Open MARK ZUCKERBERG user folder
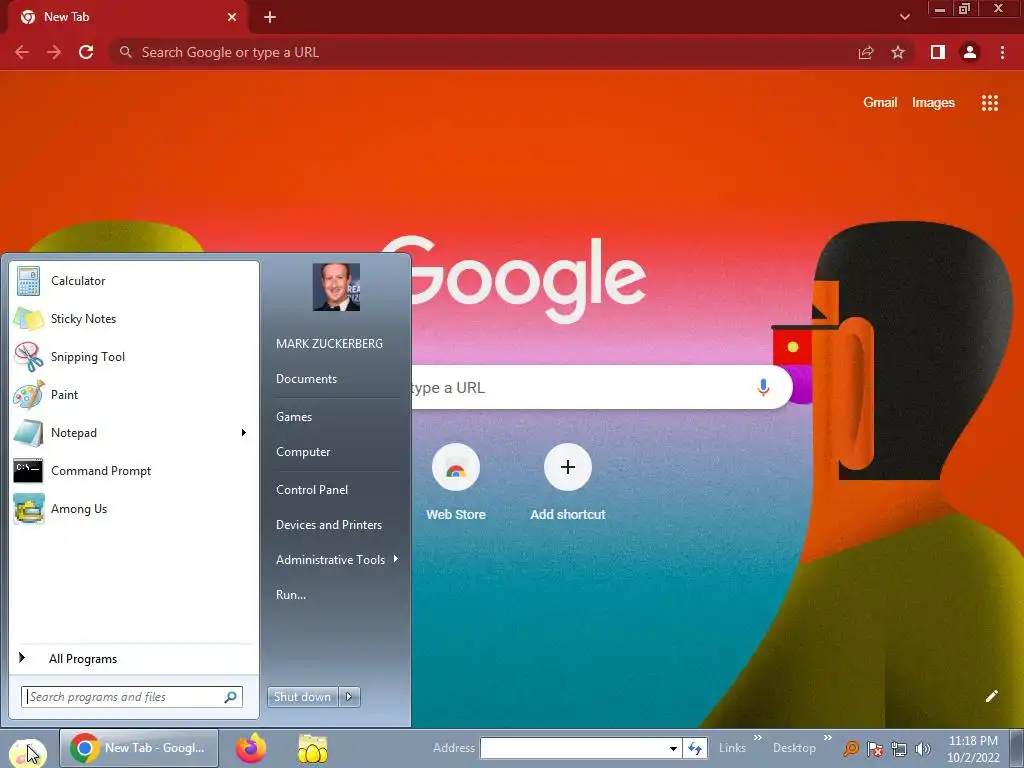The height and width of the screenshot is (768, 1024). [x=329, y=344]
